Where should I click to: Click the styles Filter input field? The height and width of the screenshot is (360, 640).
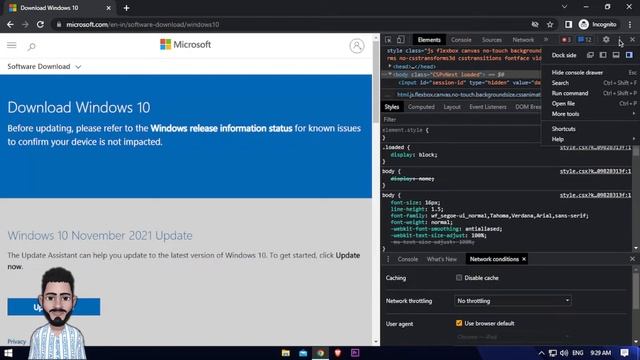point(461,119)
